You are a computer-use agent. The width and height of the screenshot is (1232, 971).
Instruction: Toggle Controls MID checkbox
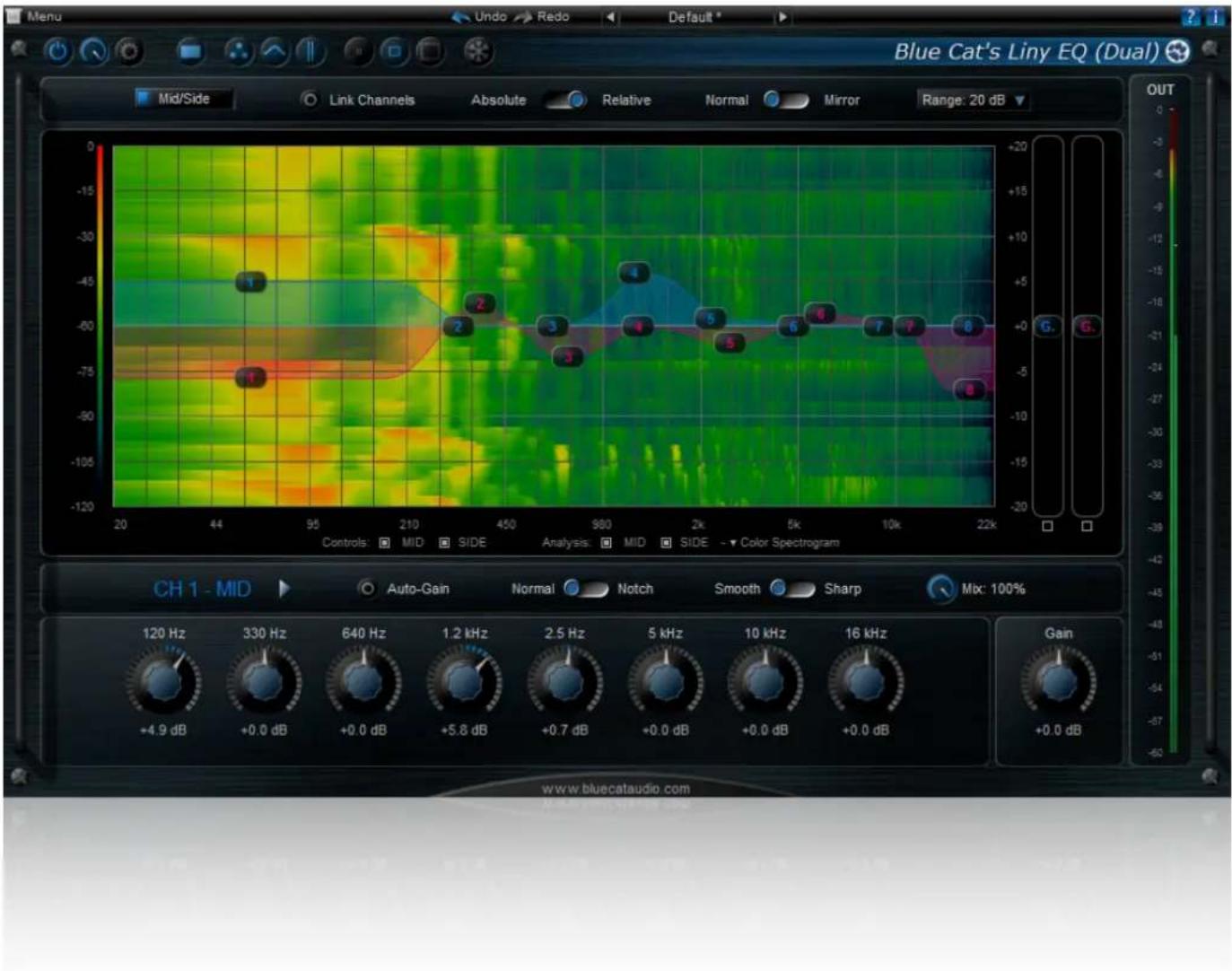pos(385,543)
